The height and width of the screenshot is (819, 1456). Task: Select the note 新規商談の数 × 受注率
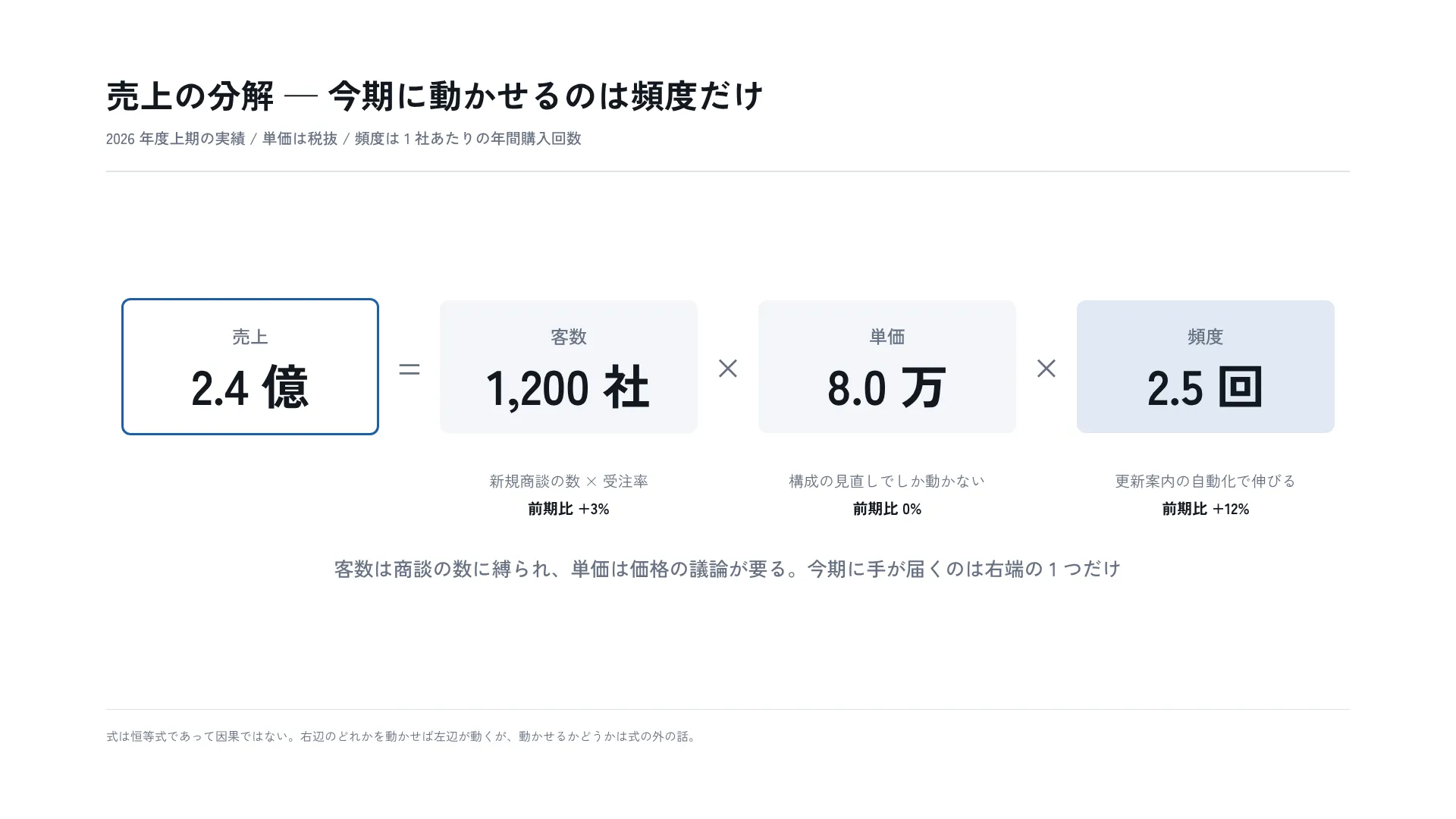569,482
